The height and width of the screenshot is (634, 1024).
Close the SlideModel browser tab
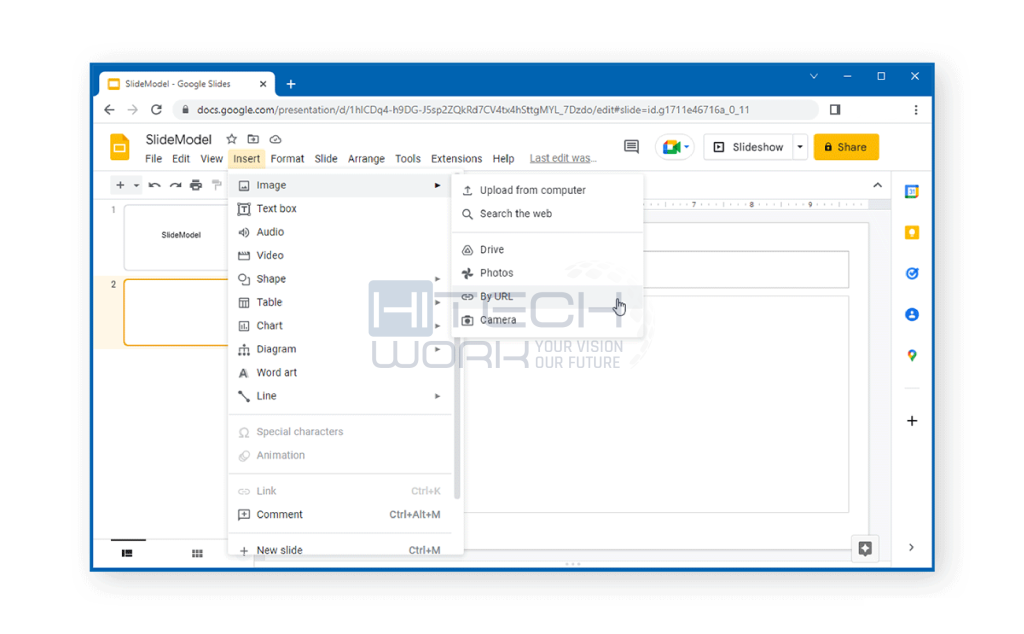263,84
